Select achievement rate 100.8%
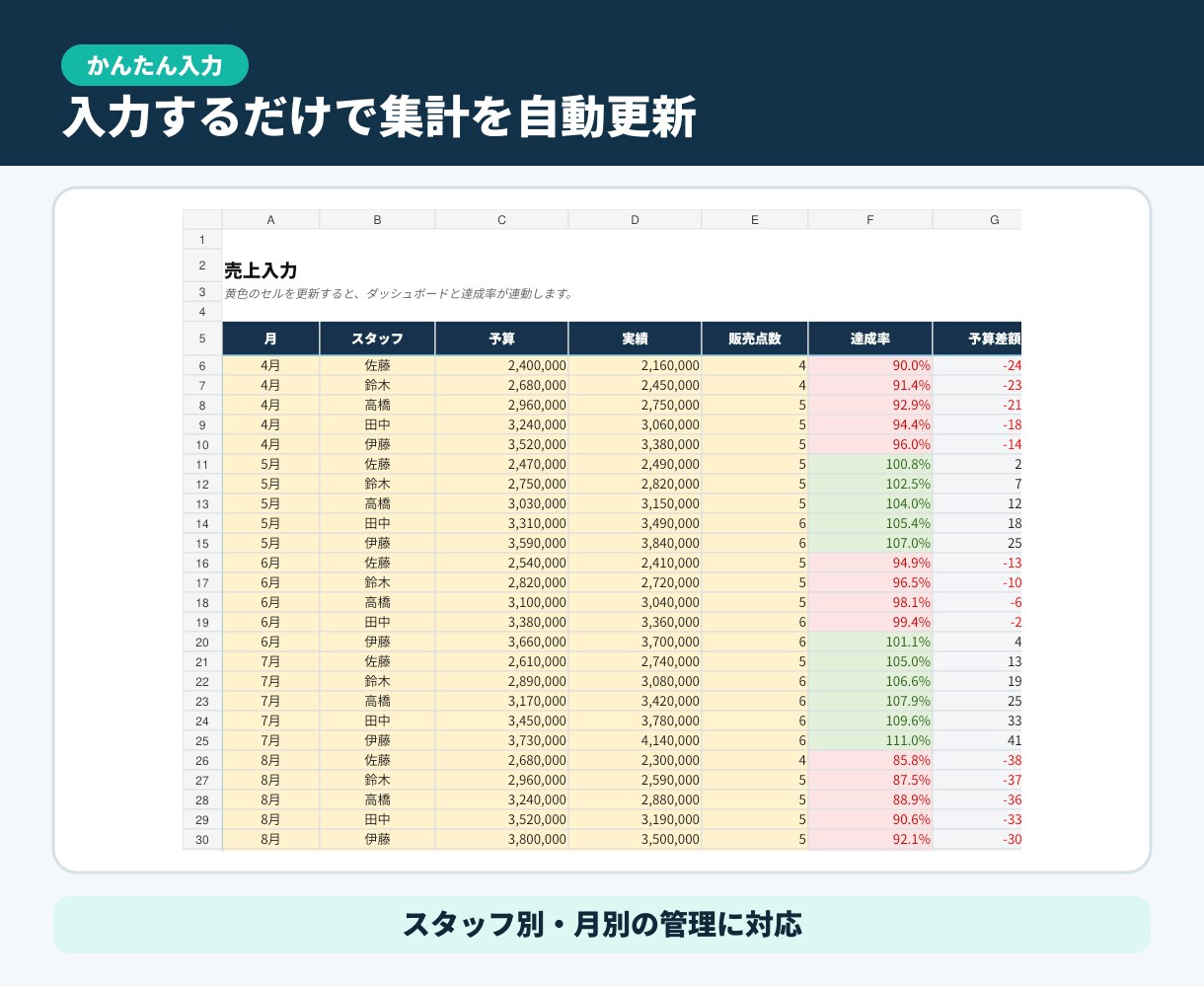The width and height of the screenshot is (1204, 987). pyautogui.click(x=870, y=464)
